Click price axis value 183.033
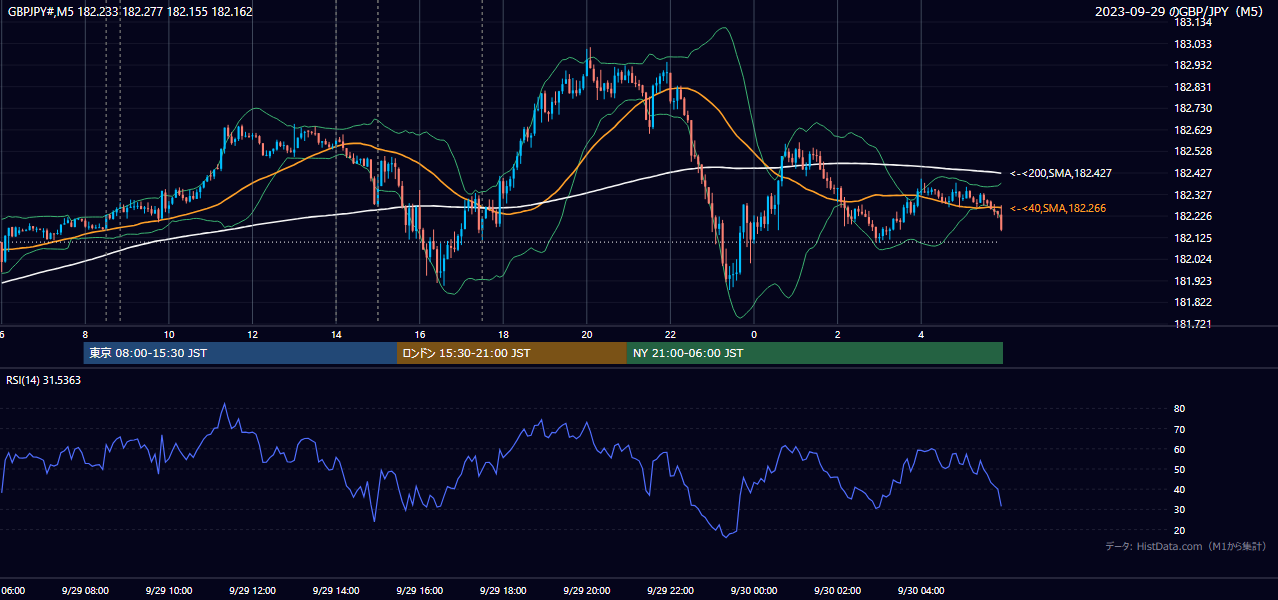The height and width of the screenshot is (600, 1278). tap(1193, 44)
